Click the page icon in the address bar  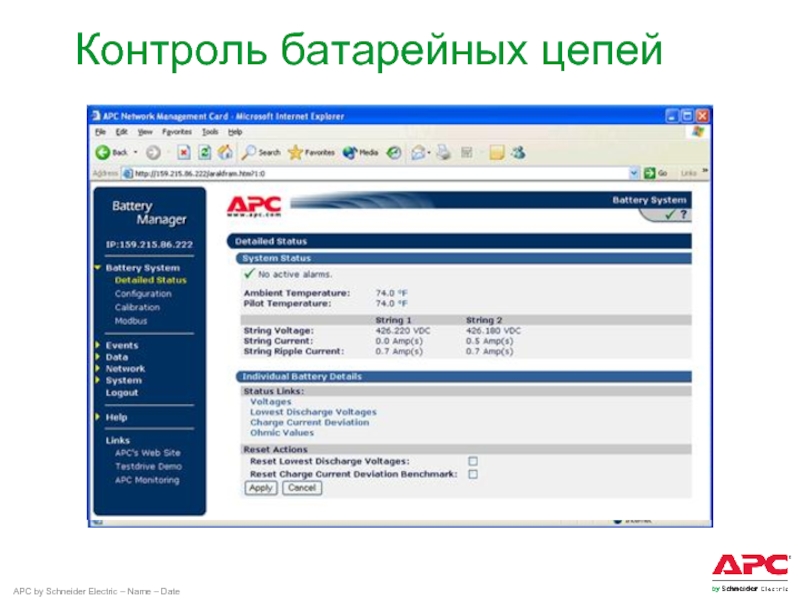click(128, 173)
